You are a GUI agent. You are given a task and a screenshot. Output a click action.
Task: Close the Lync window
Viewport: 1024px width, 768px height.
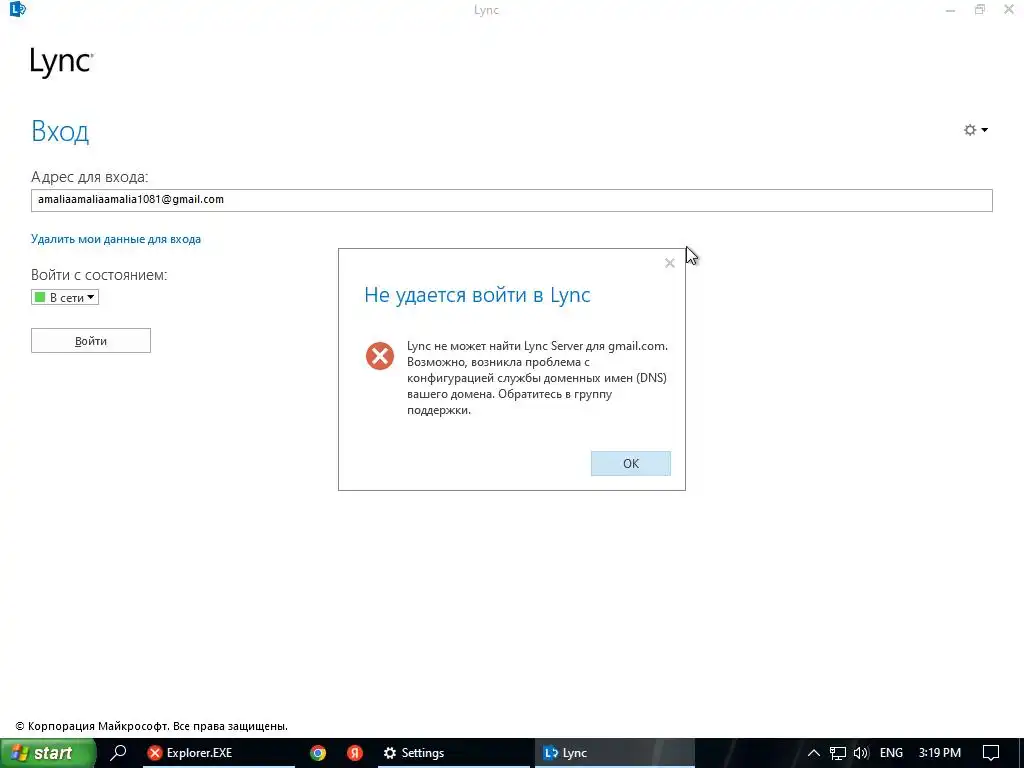[1009, 10]
